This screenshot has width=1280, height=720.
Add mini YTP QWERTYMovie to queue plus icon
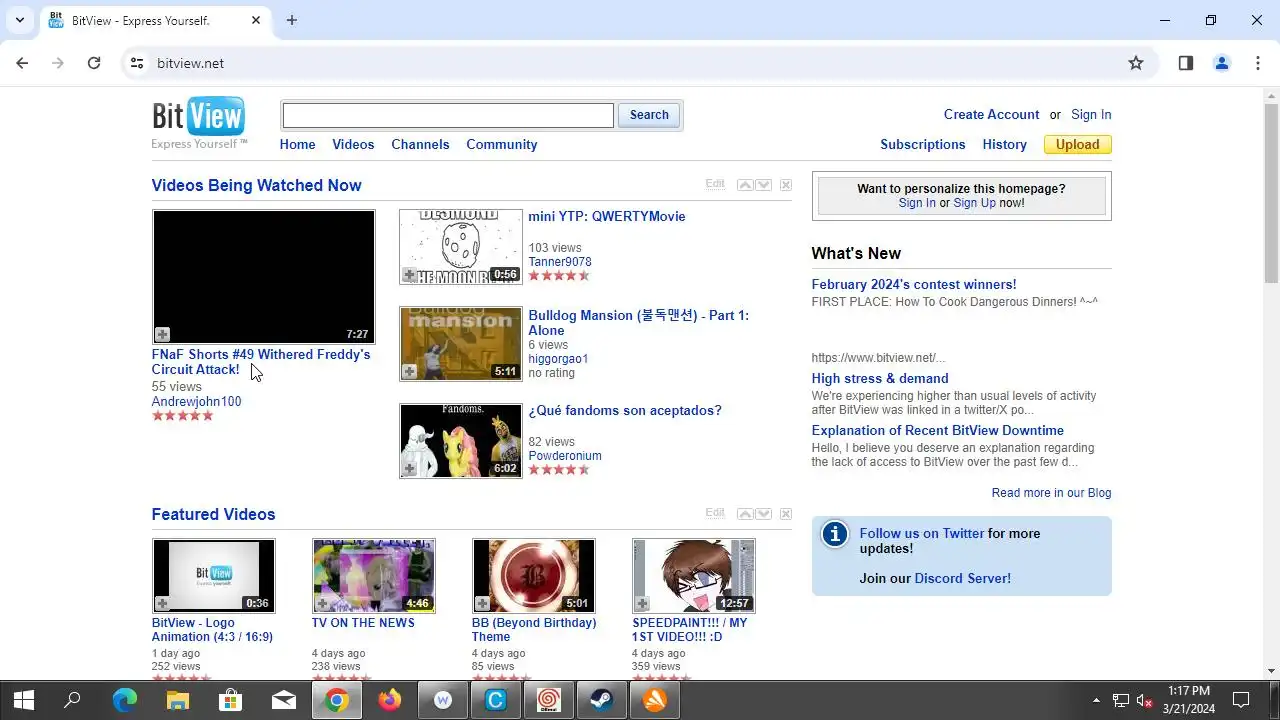coord(409,275)
